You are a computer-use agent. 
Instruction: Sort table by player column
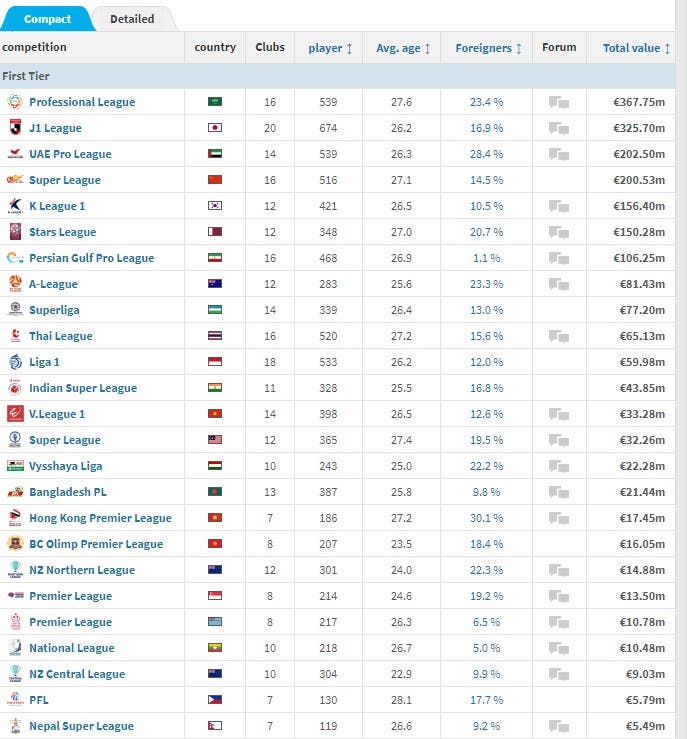coord(330,48)
